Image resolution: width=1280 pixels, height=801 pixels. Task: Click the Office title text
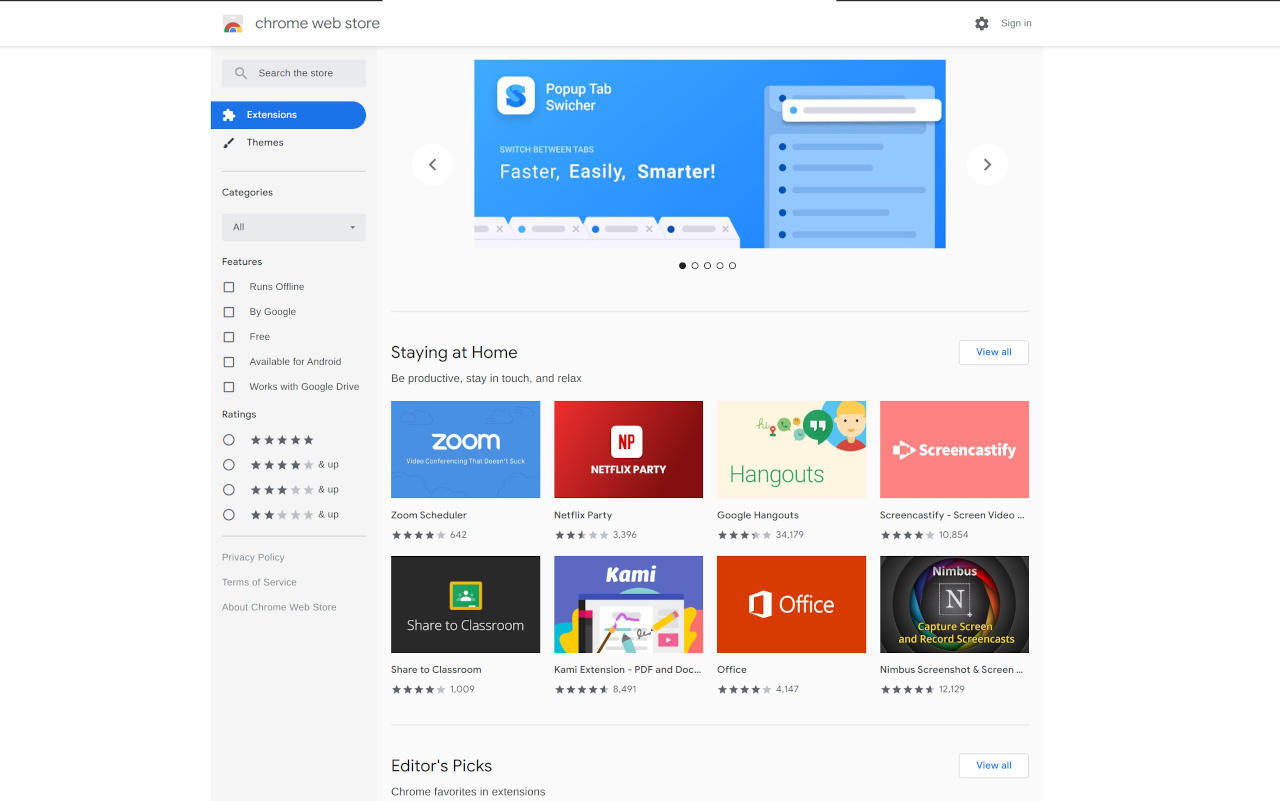[x=732, y=670]
